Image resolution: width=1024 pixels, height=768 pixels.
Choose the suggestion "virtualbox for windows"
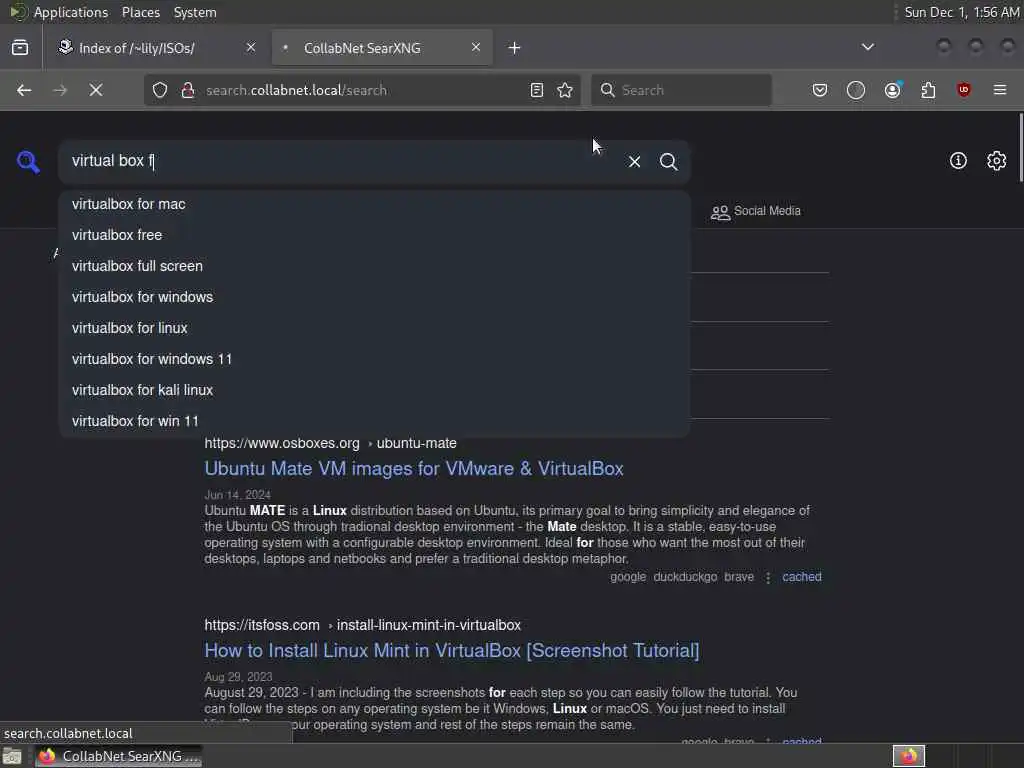coord(374,297)
